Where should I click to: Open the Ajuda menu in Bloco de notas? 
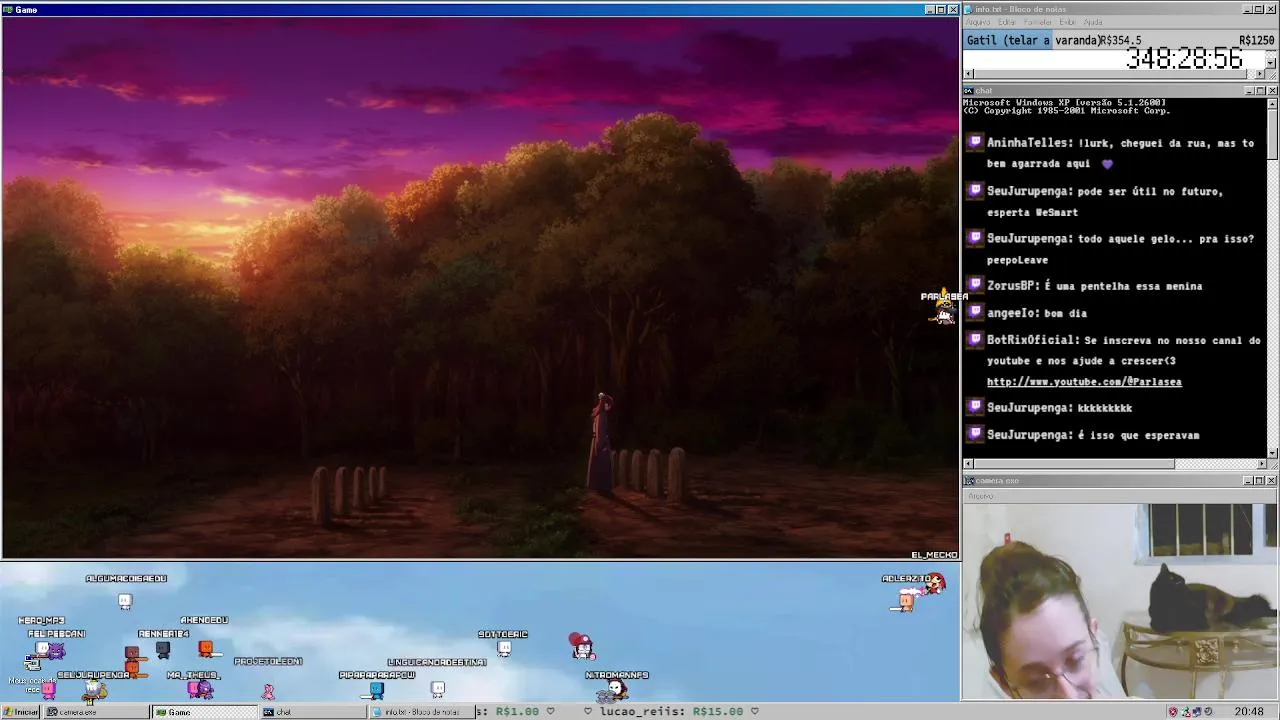(1093, 22)
